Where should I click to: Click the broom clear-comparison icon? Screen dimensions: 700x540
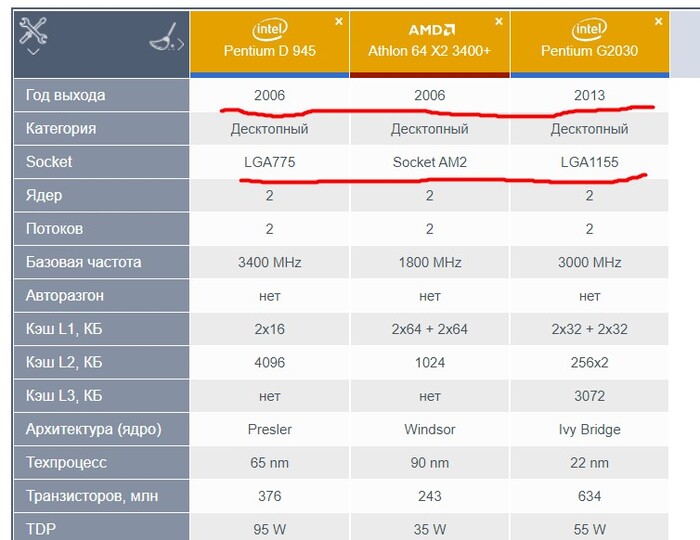tap(161, 38)
